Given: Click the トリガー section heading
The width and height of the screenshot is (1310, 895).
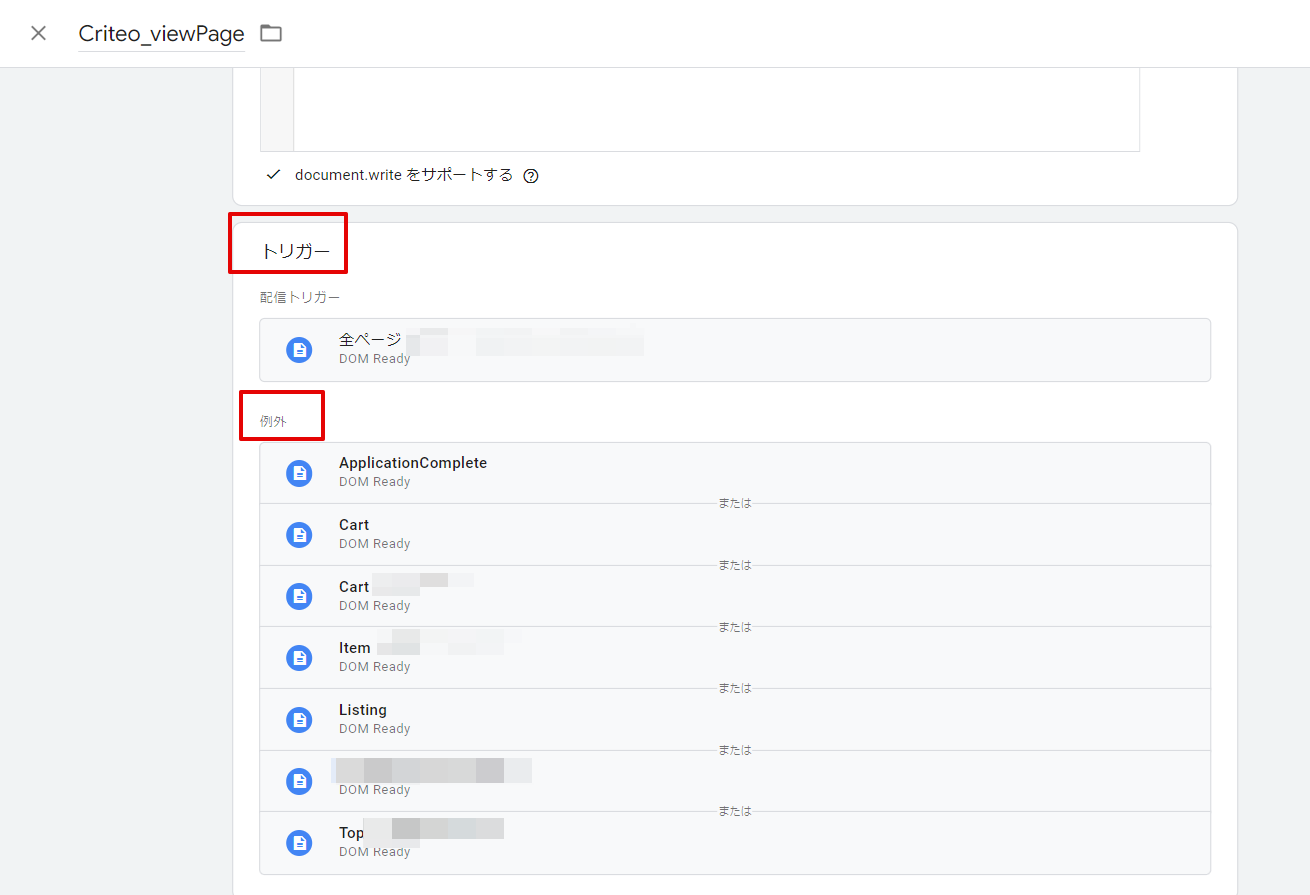Looking at the screenshot, I should tap(295, 252).
